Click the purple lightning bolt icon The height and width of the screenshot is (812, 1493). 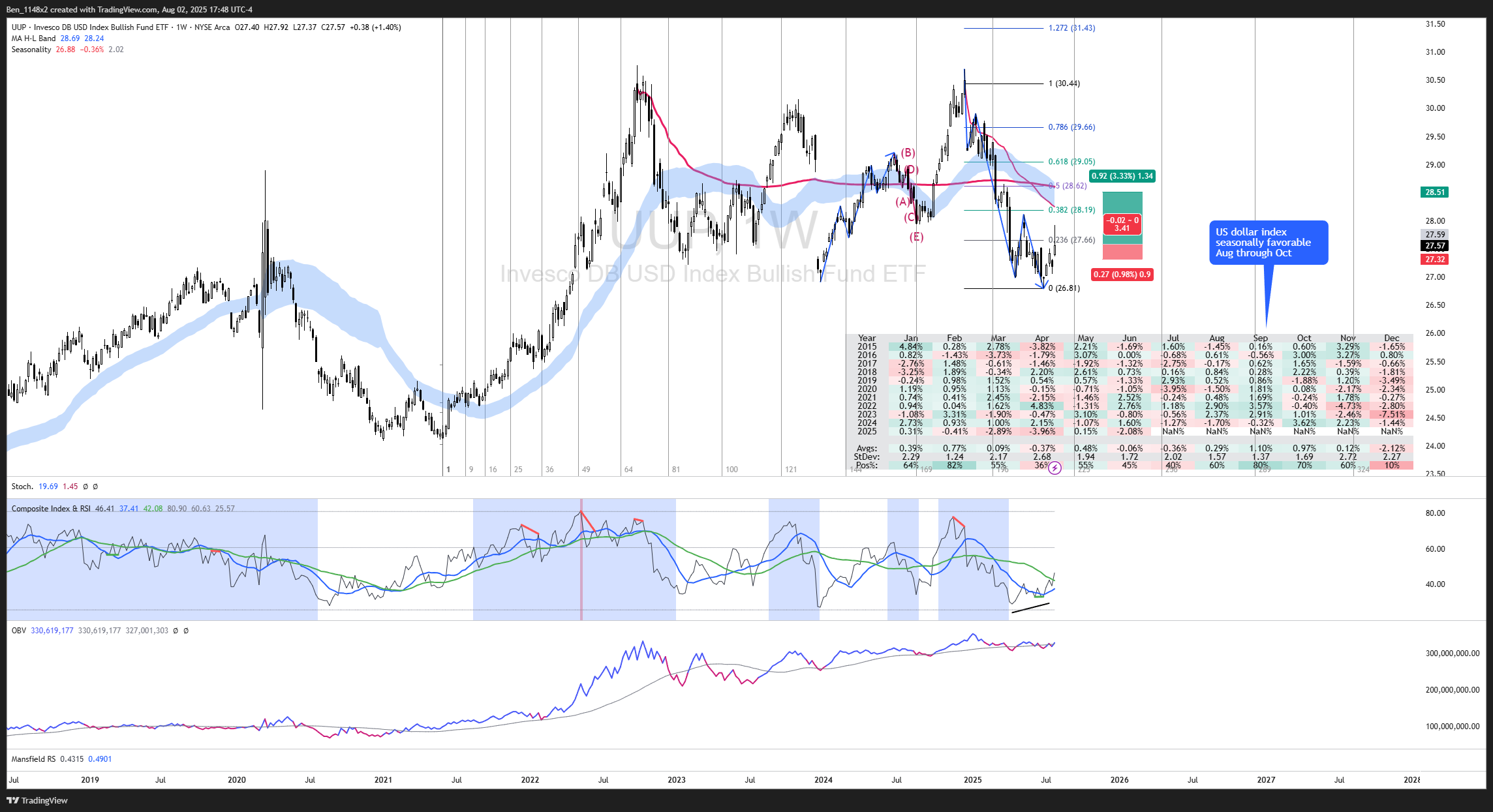coord(1054,468)
